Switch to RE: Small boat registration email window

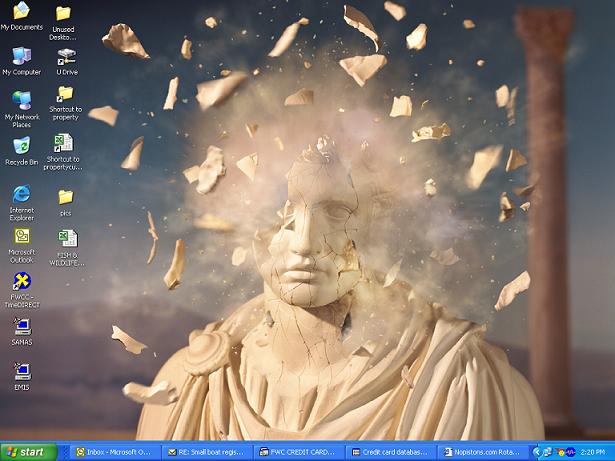(x=207, y=452)
